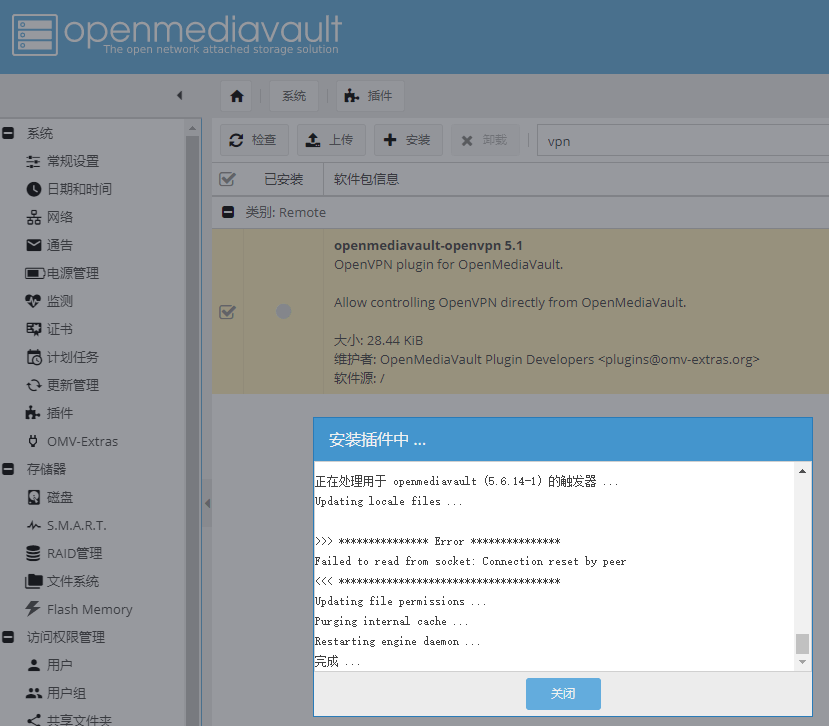
Task: Collapse the 访问权限管理 tree section
Action: click(8, 637)
